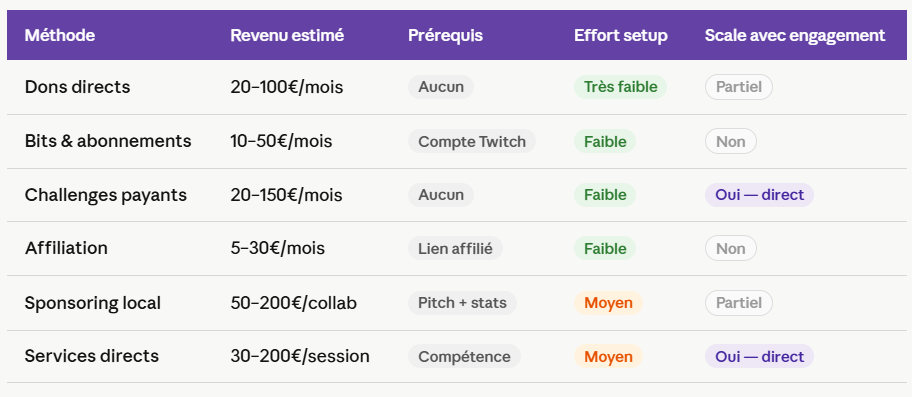Select the 50–200€/collab revenue cell
The height and width of the screenshot is (397, 912).
tap(293, 303)
